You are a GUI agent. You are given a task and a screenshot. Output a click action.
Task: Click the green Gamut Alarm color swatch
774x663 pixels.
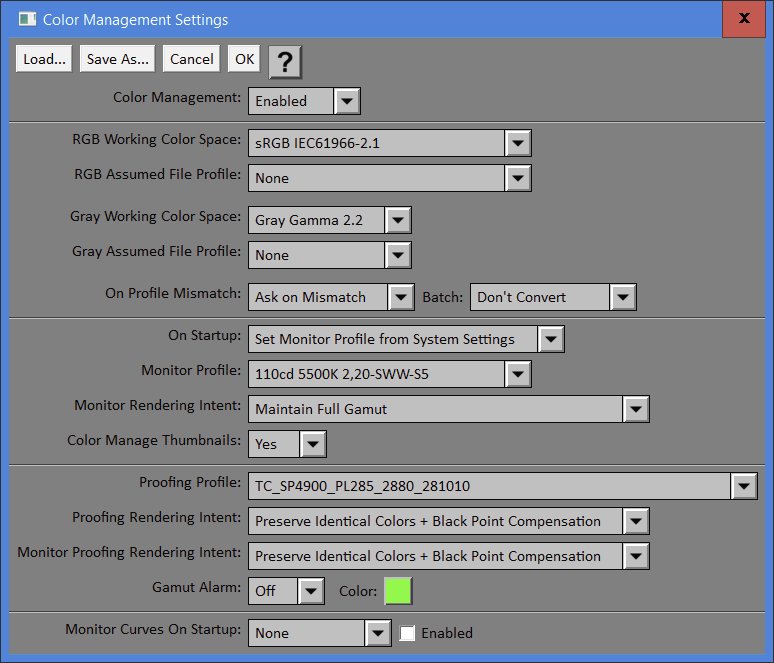click(x=397, y=591)
